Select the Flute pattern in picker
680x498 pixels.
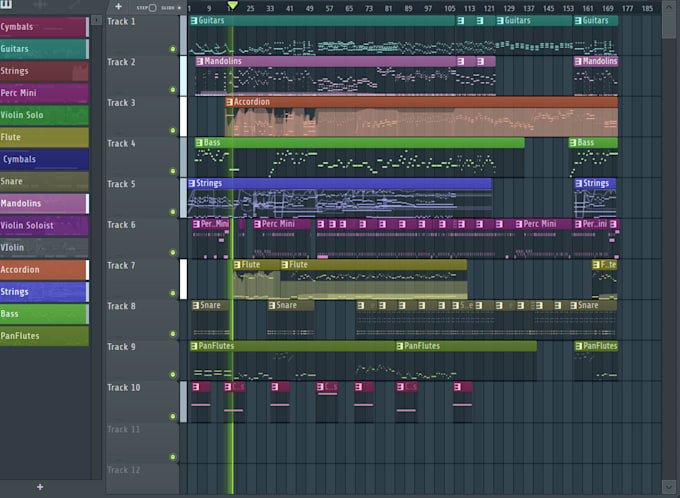(44, 137)
